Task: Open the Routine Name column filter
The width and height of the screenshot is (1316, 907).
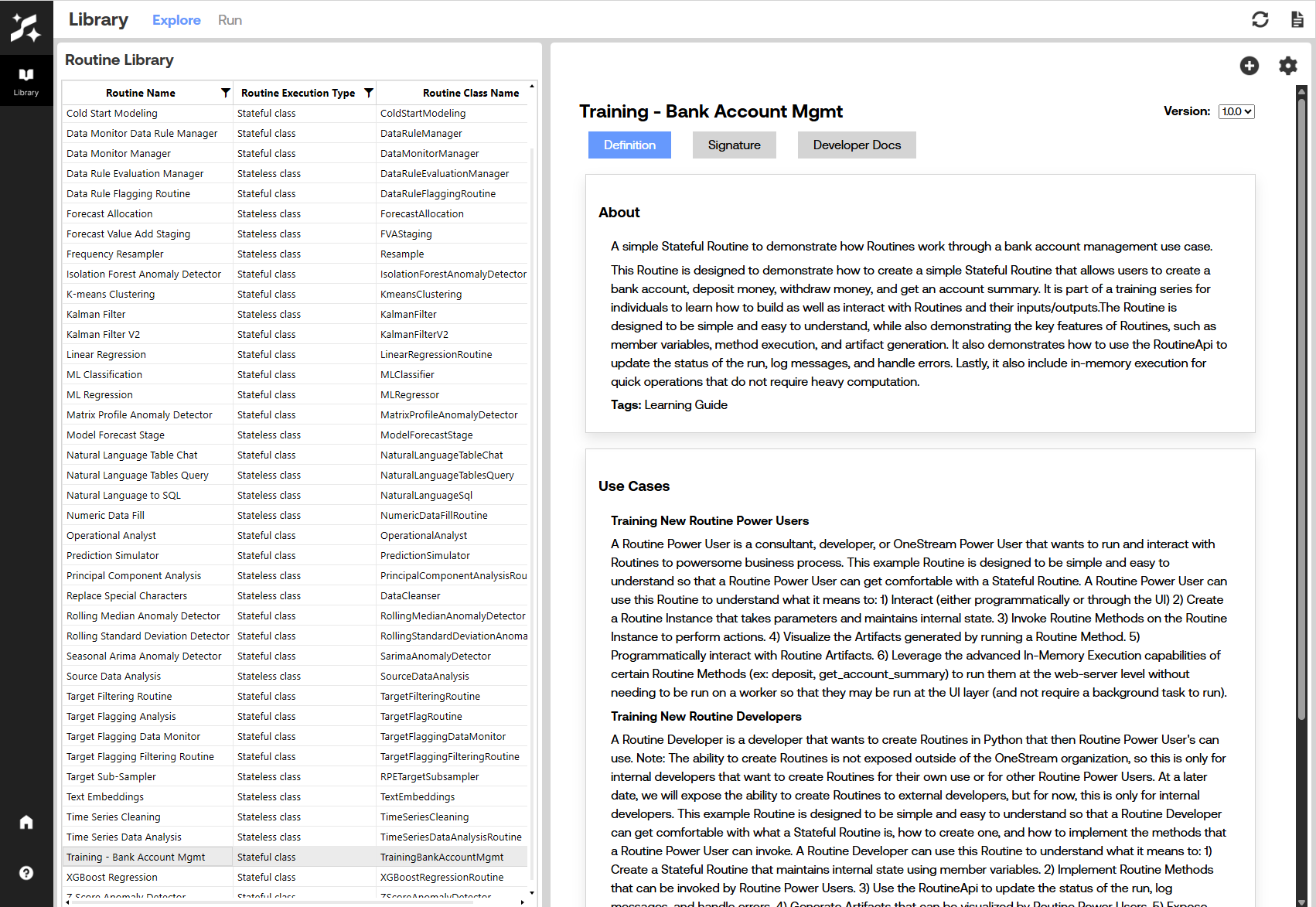Action: pyautogui.click(x=225, y=93)
